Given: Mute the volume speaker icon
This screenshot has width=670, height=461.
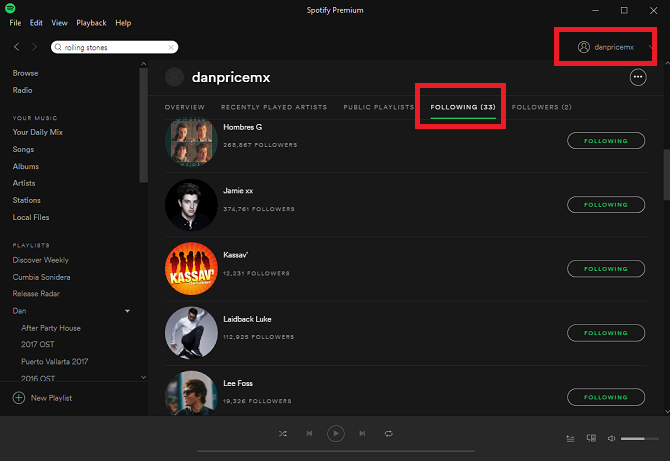Looking at the screenshot, I should click(x=610, y=438).
